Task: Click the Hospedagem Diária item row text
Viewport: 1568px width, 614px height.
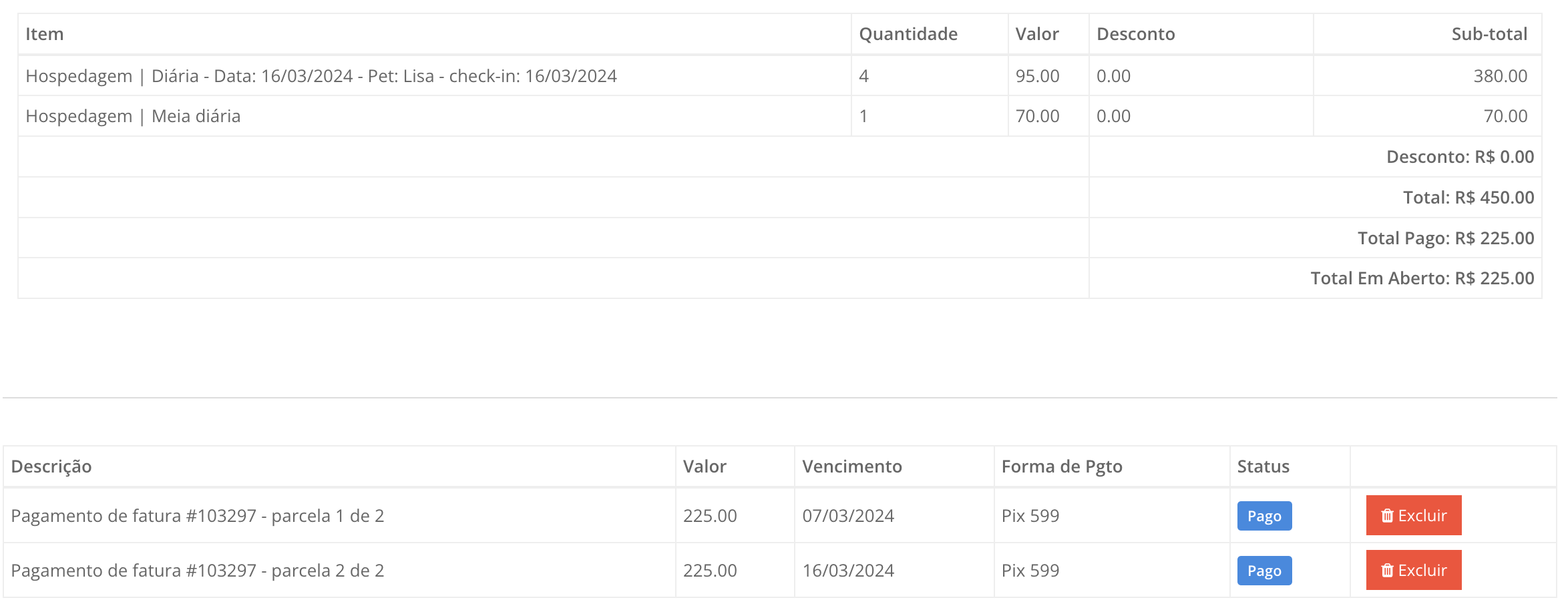Action: [x=321, y=76]
